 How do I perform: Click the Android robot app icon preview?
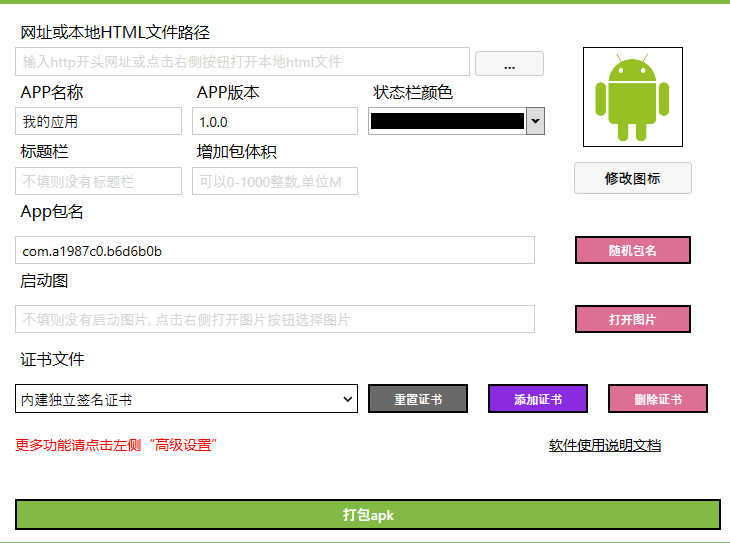(633, 97)
